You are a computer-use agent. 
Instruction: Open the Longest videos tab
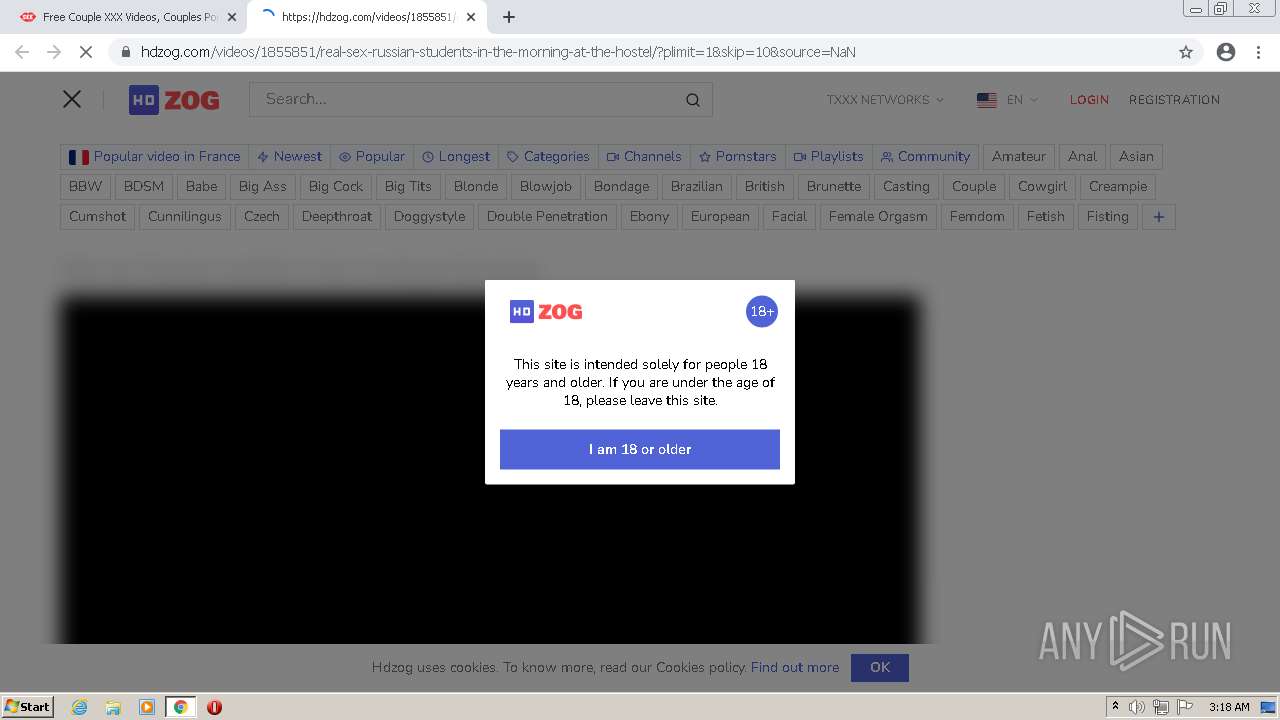click(456, 157)
